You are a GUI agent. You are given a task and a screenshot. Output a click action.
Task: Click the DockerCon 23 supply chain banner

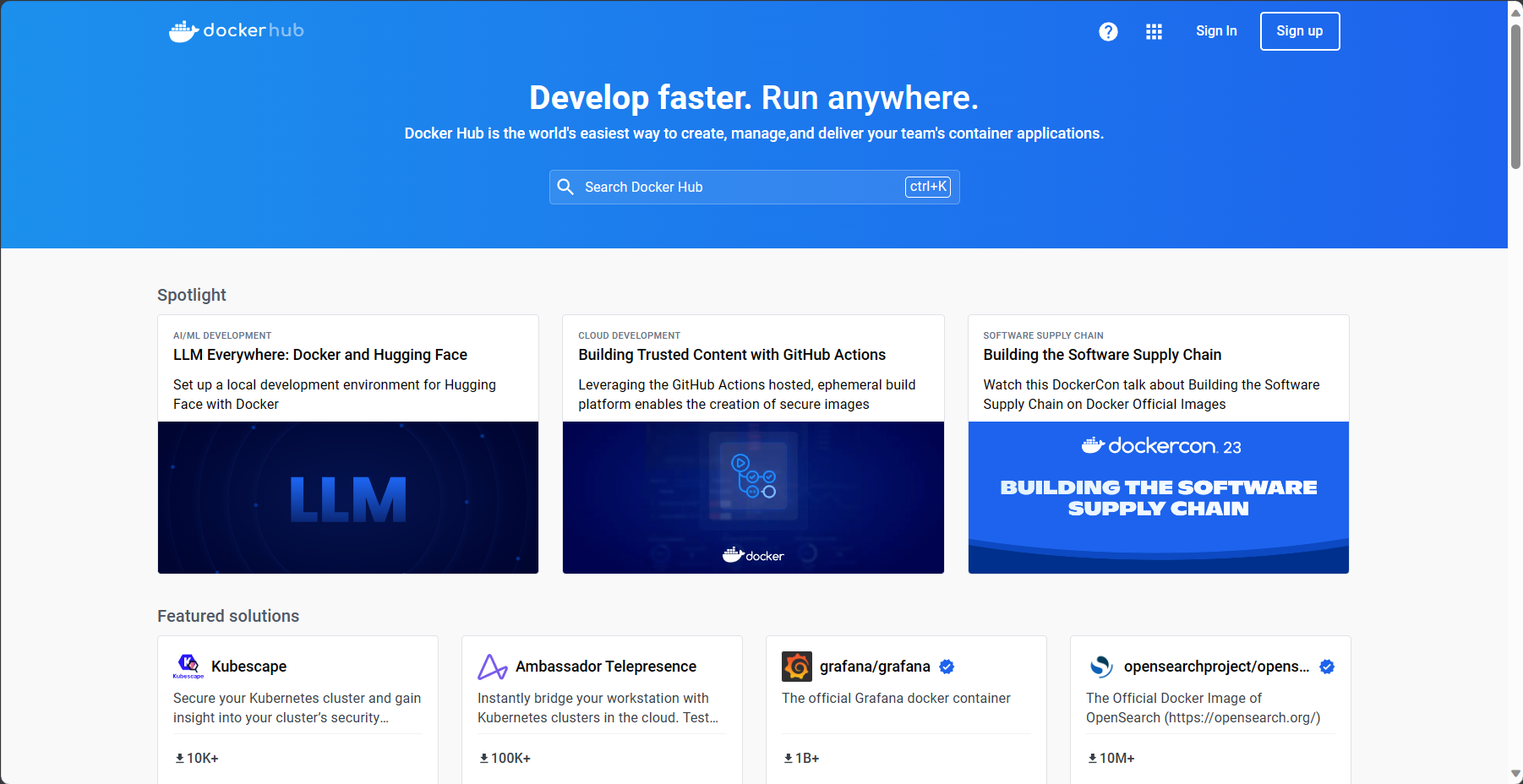point(1158,497)
